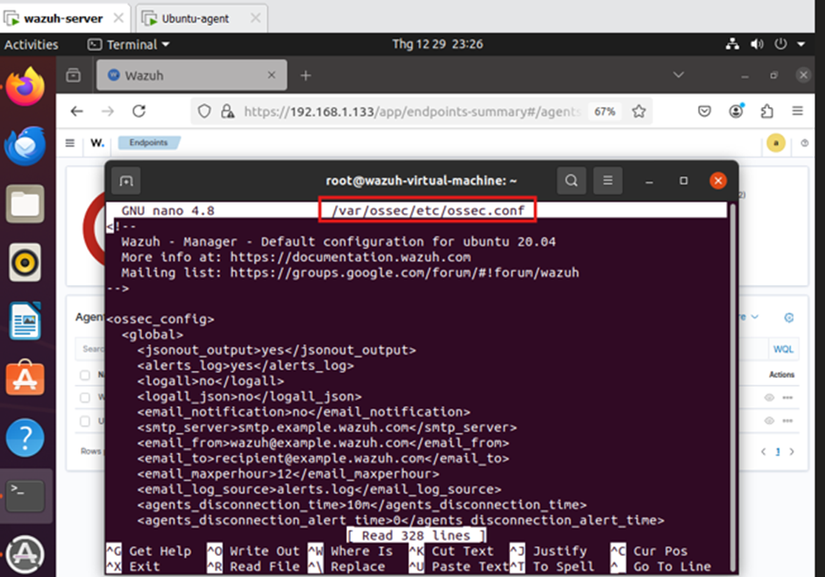
Task: Open Firefox application hamburger menu
Action: [798, 111]
